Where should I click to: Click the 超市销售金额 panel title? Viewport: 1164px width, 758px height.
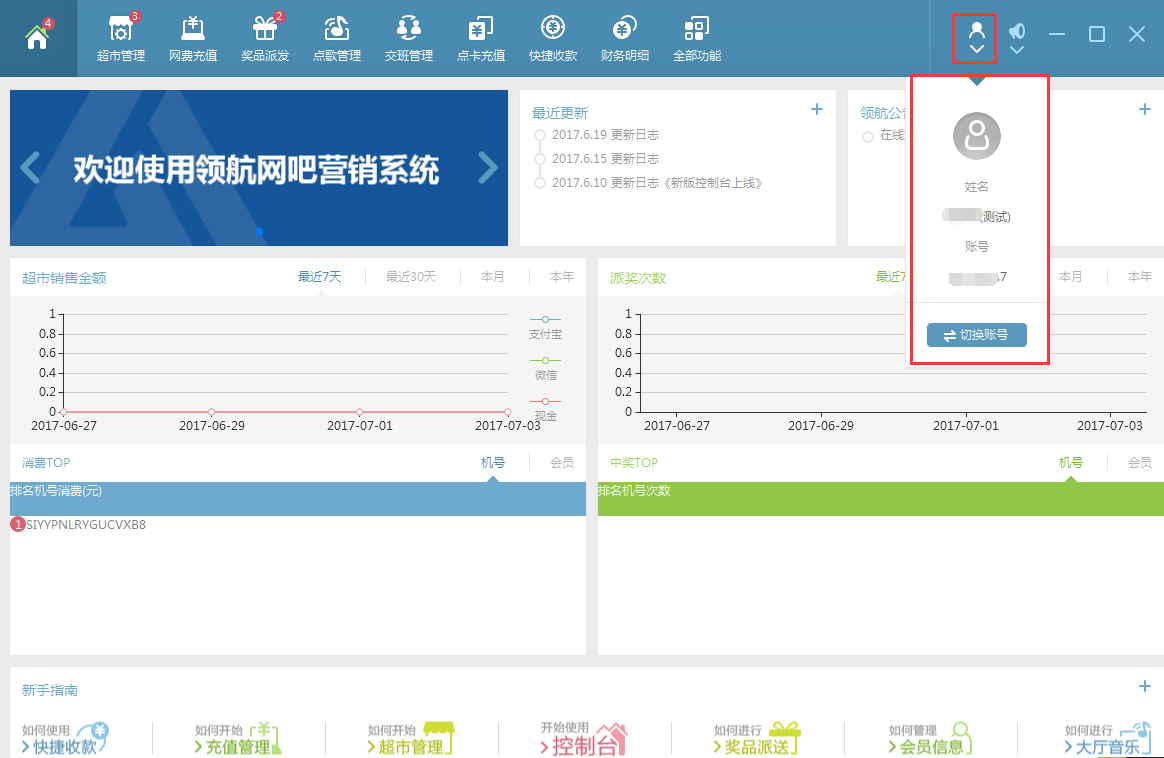pos(64,278)
